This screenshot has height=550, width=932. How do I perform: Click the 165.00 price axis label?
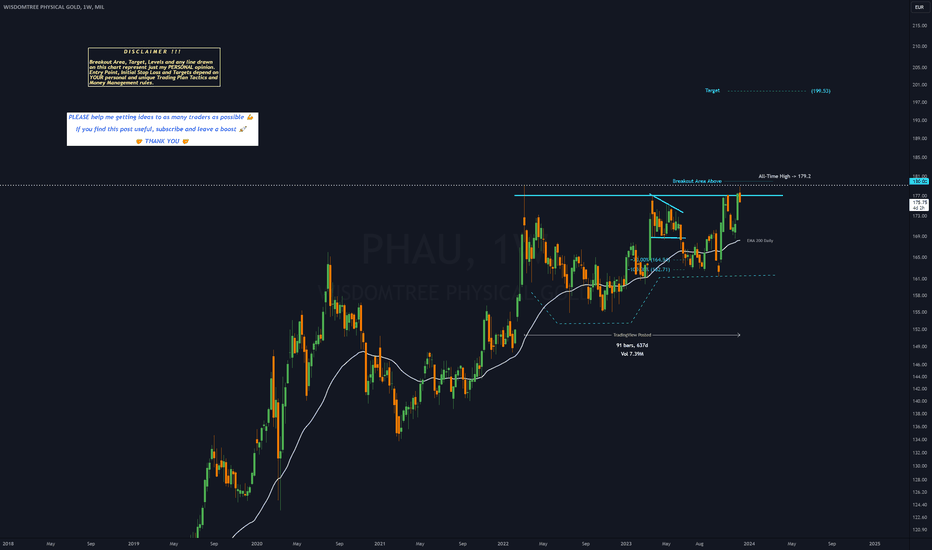coord(920,257)
